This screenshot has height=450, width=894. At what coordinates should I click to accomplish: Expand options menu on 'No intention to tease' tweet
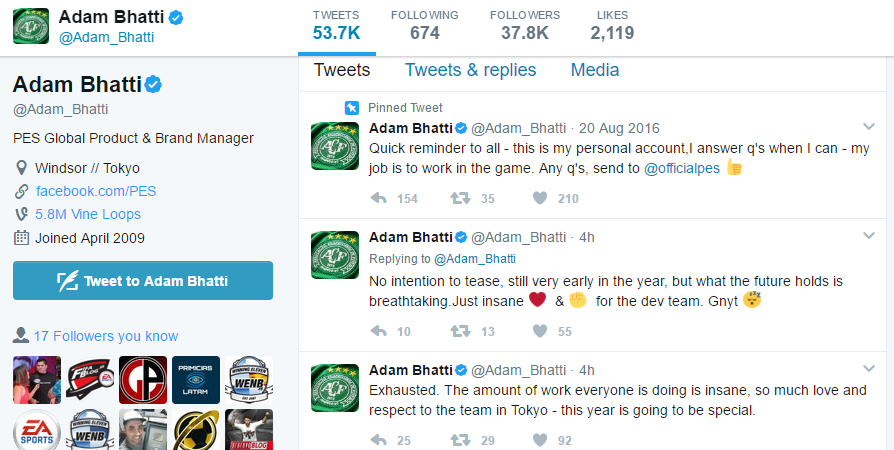869,235
